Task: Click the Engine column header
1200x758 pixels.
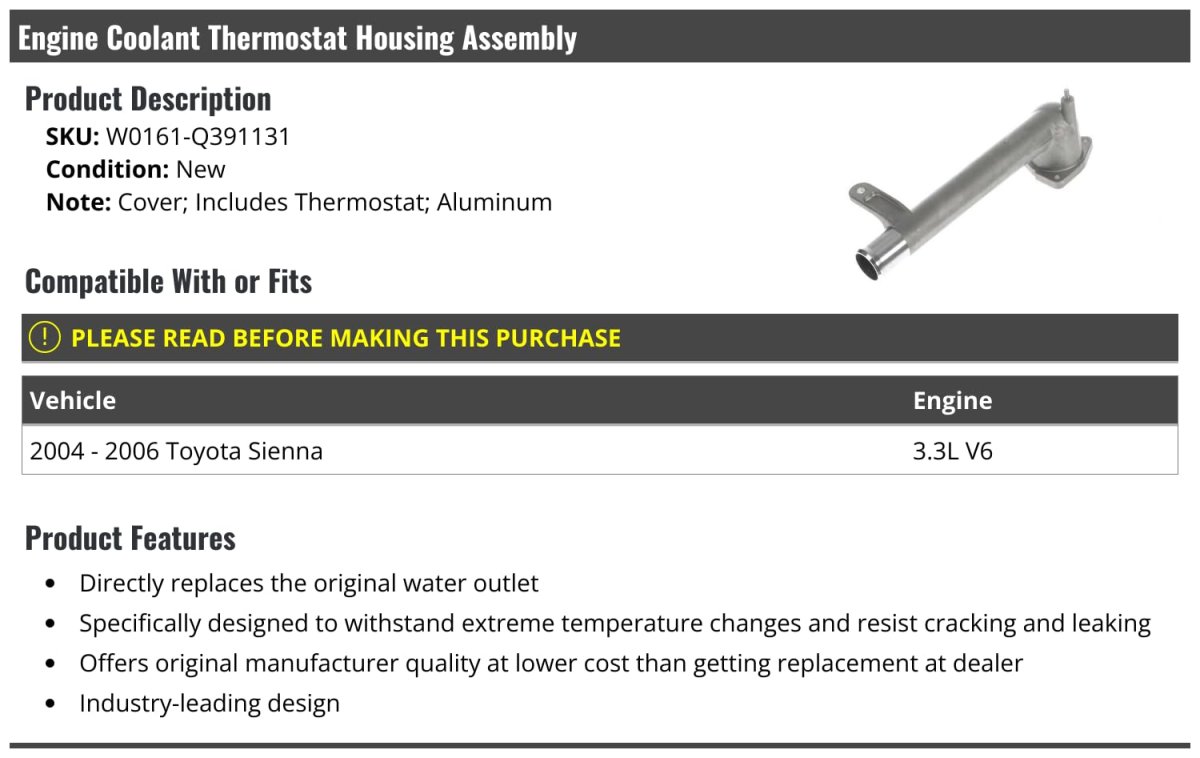Action: tap(952, 401)
